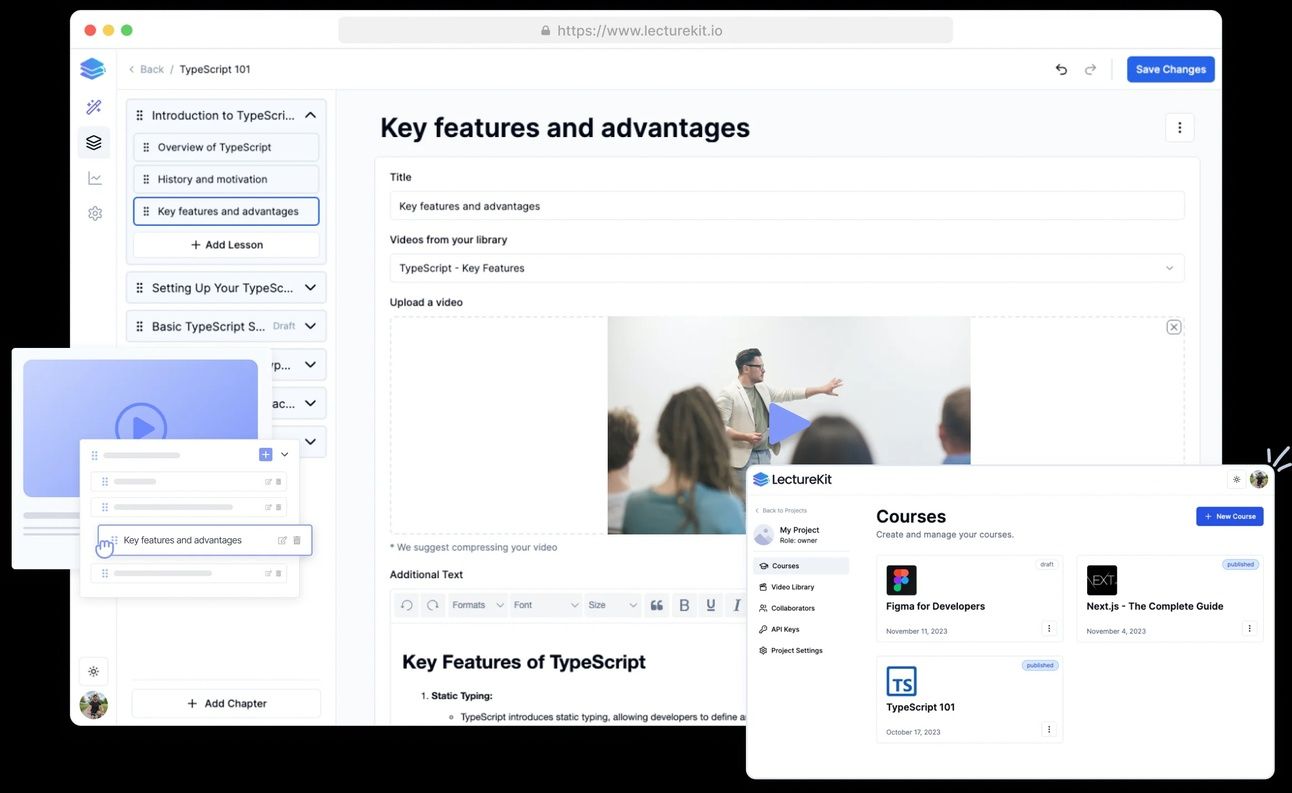This screenshot has height=793, width=1292.
Task: Toggle light/dark theme in the Courses window
Action: coord(1237,480)
